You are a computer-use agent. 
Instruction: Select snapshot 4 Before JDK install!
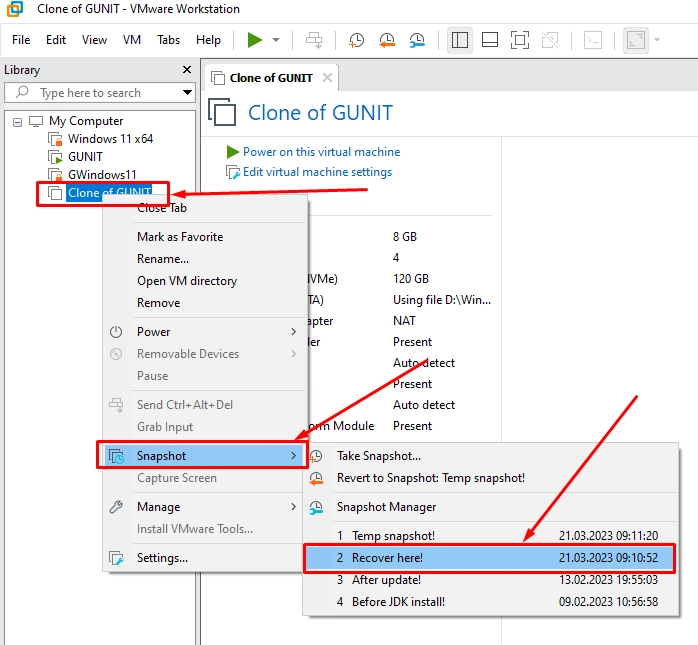tap(491, 602)
